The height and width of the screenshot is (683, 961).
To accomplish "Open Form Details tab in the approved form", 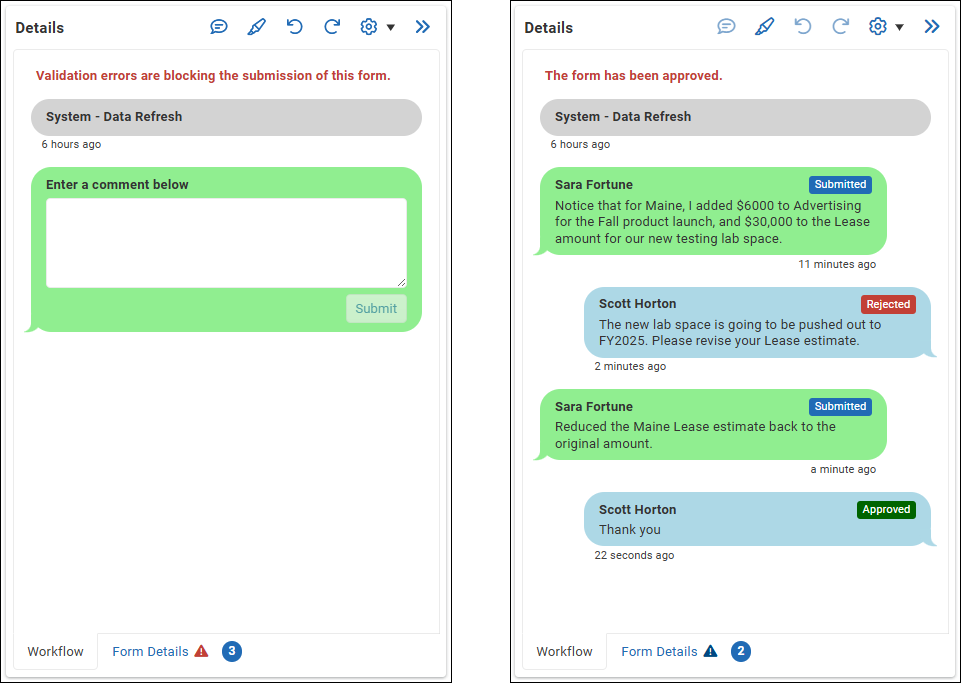I will pyautogui.click(x=668, y=651).
